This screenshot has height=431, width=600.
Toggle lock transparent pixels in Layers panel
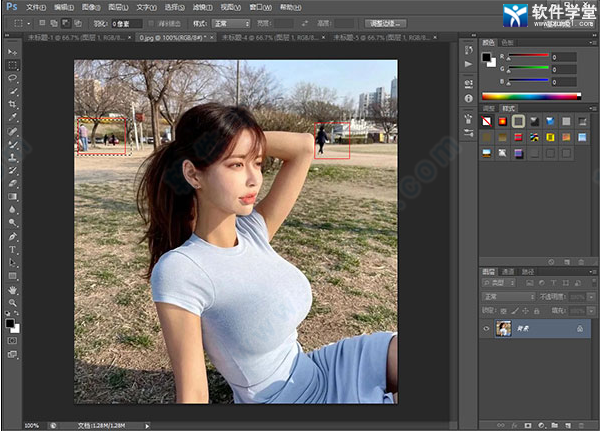click(x=503, y=310)
